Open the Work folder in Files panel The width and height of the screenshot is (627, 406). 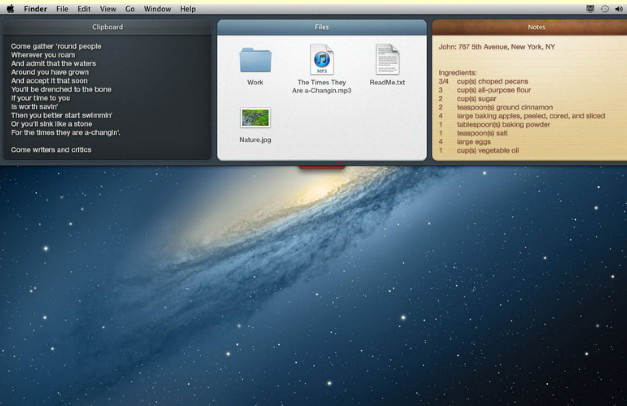[x=255, y=60]
